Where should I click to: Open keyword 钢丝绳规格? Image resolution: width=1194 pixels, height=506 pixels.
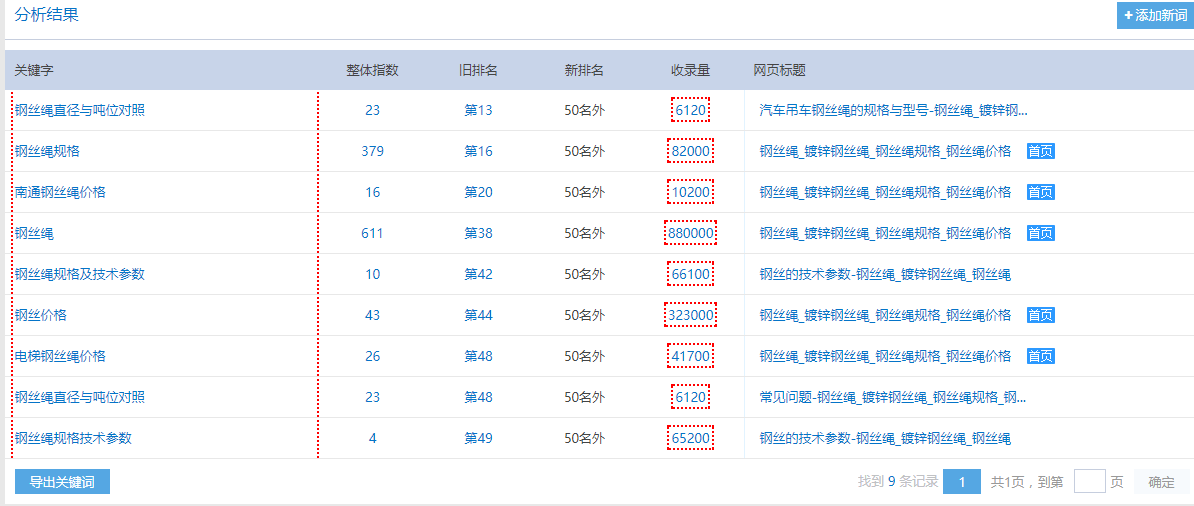click(x=47, y=151)
